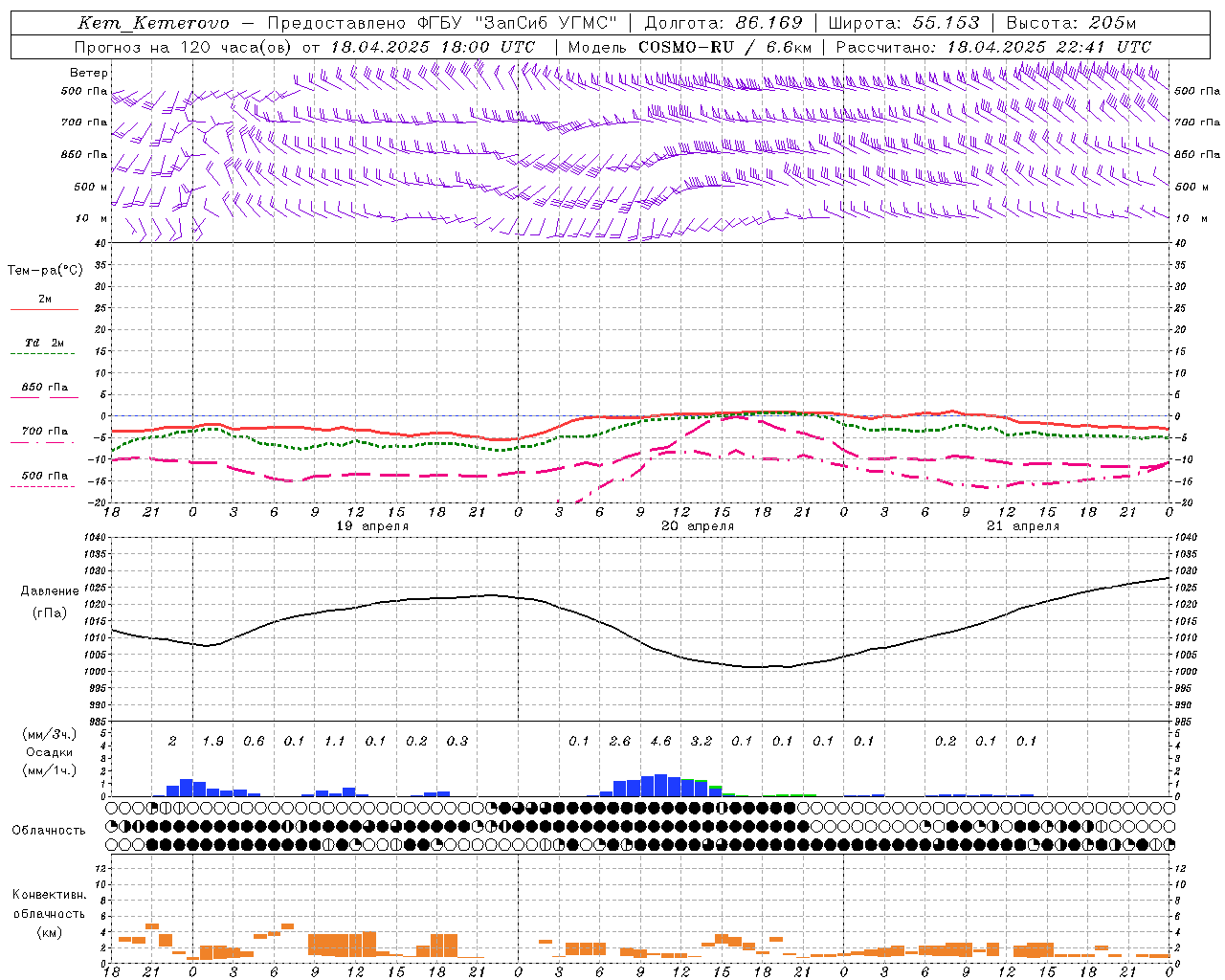Click the provider text ФГБУ "ЗапСиб УГМС"

pos(518,23)
